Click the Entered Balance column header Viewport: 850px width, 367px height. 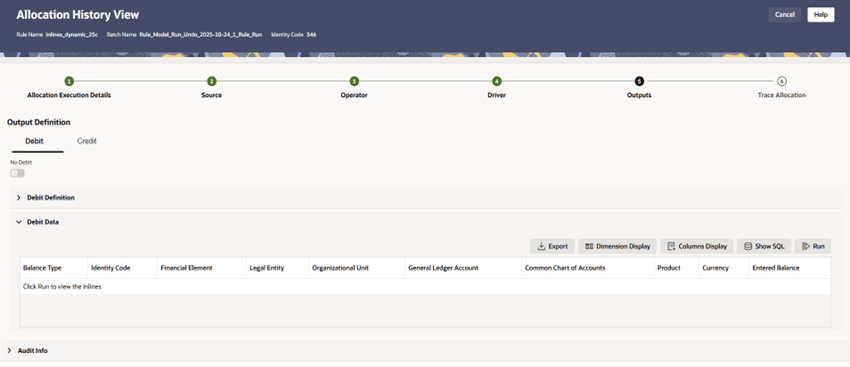pyautogui.click(x=789, y=268)
